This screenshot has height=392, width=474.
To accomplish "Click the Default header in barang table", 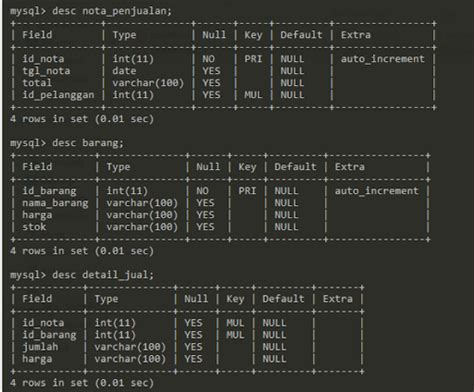I will click(x=295, y=167).
